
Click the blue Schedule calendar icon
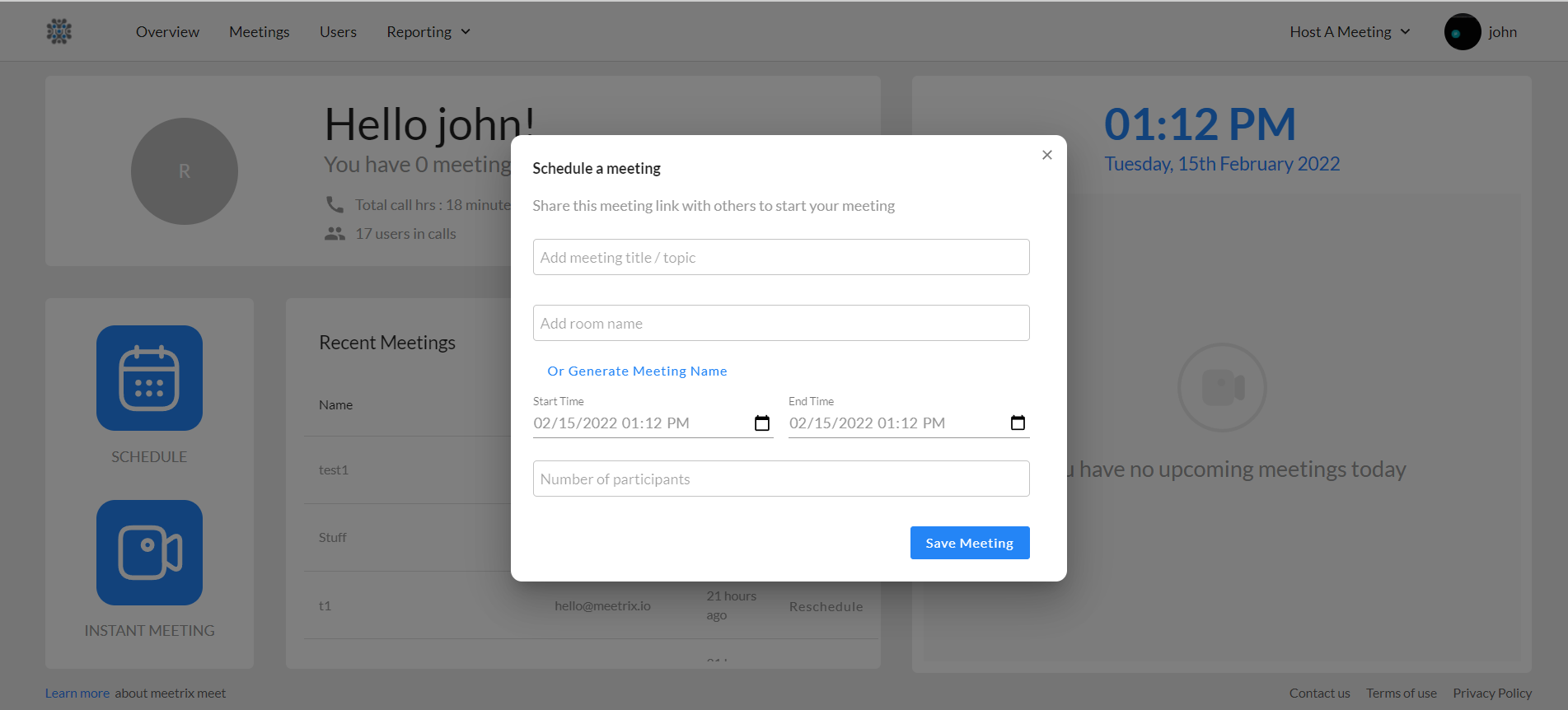click(x=149, y=378)
